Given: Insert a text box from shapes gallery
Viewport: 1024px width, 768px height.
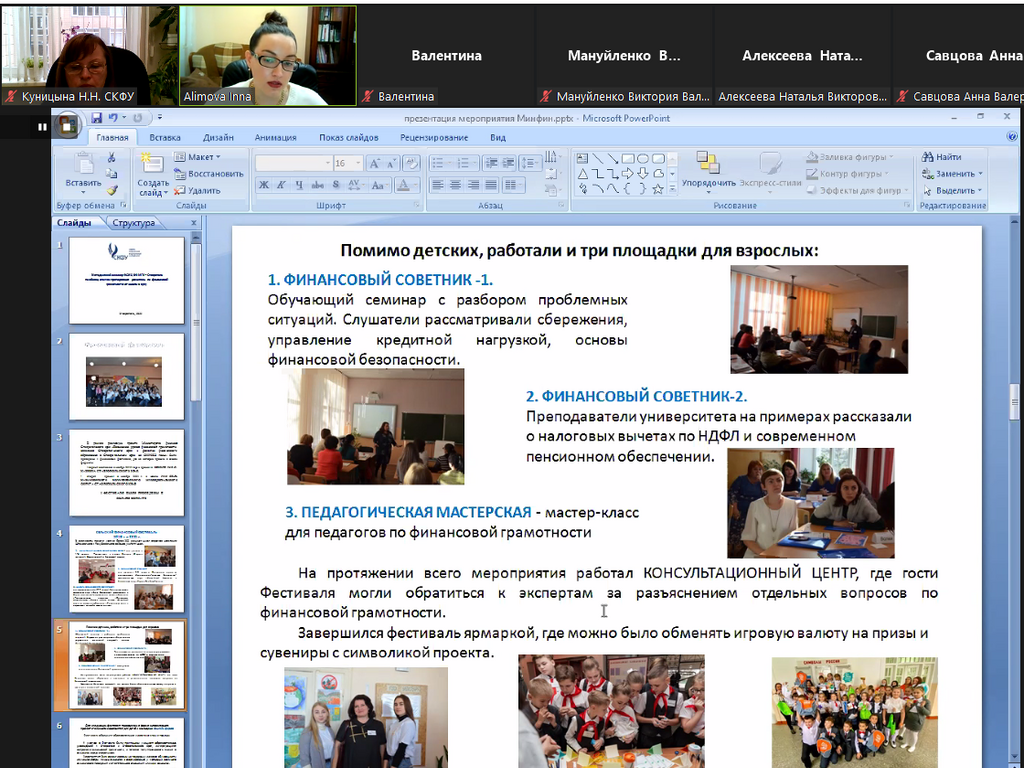Looking at the screenshot, I should [x=583, y=159].
